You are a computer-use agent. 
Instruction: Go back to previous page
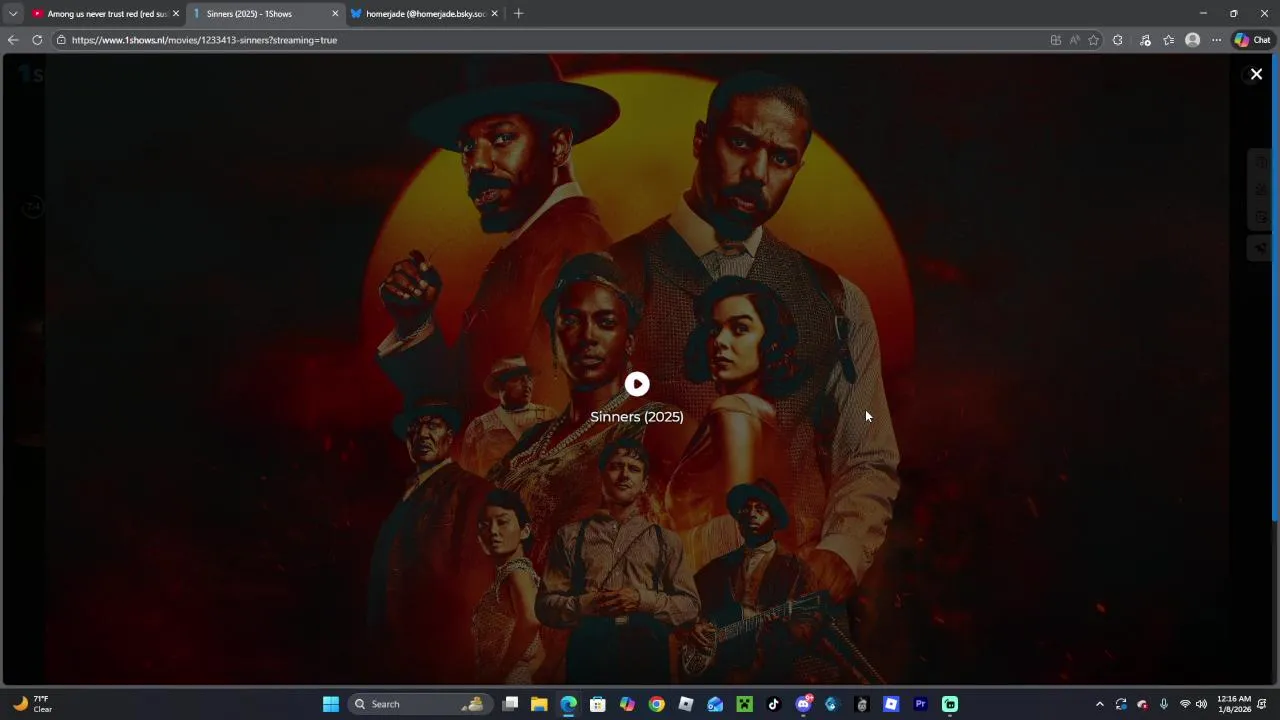(13, 40)
